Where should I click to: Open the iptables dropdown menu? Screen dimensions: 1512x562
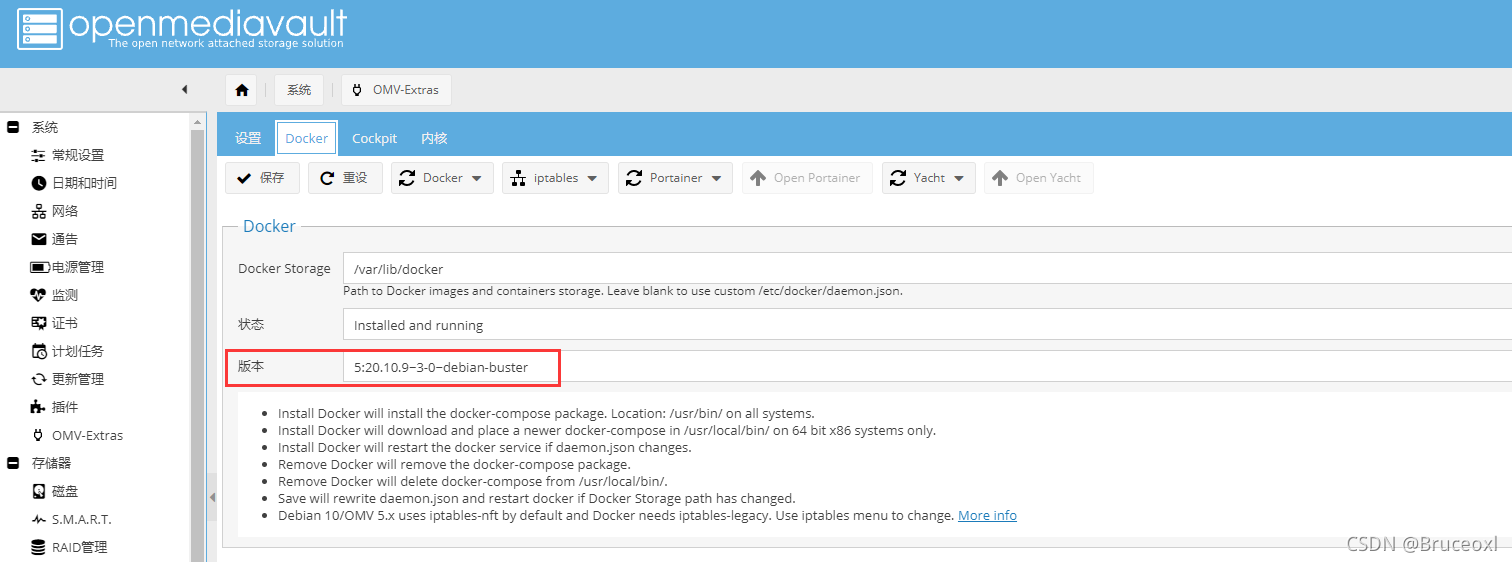coord(555,178)
